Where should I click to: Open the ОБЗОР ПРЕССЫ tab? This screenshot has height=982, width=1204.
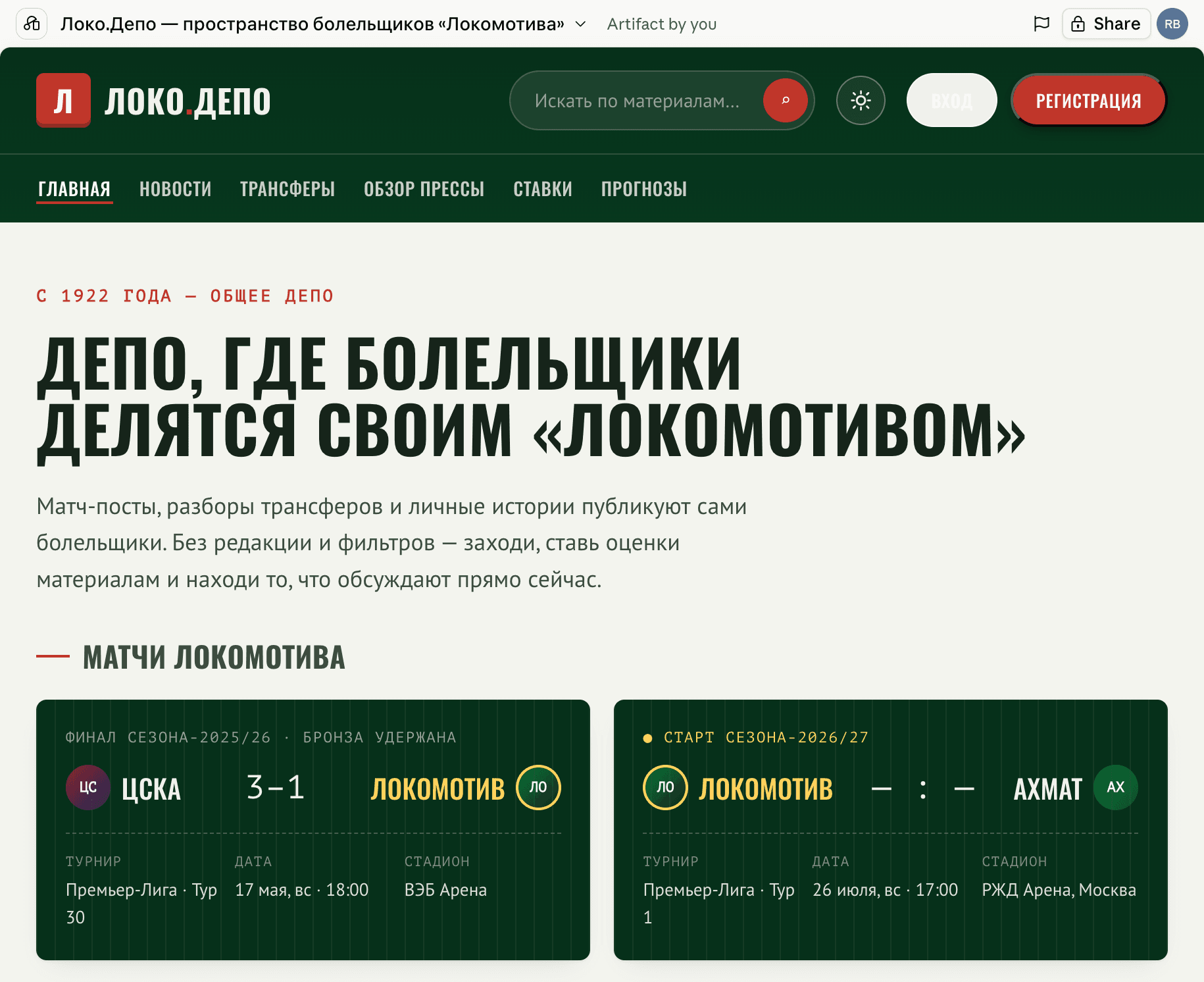click(424, 190)
